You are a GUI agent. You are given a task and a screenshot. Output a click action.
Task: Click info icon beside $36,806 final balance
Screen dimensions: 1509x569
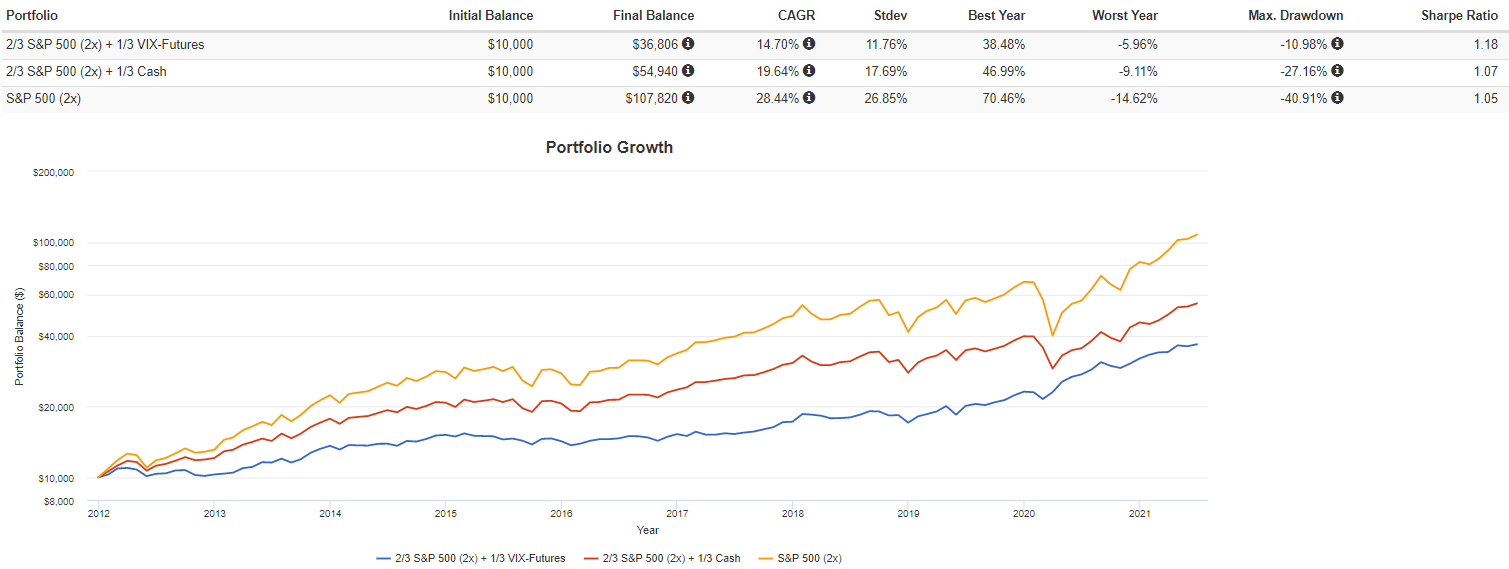[x=688, y=44]
